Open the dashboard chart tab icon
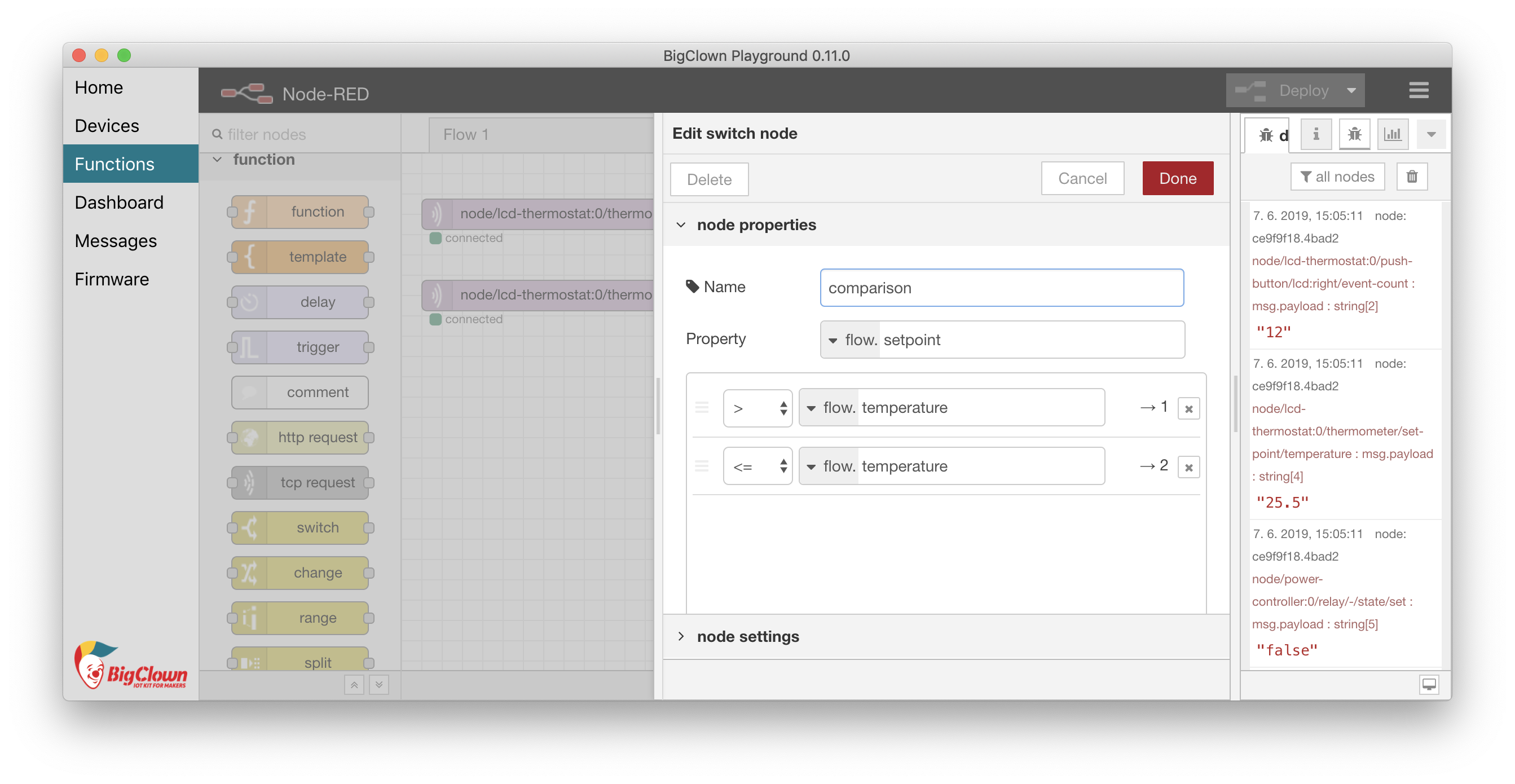The height and width of the screenshot is (784, 1515). pos(1392,134)
